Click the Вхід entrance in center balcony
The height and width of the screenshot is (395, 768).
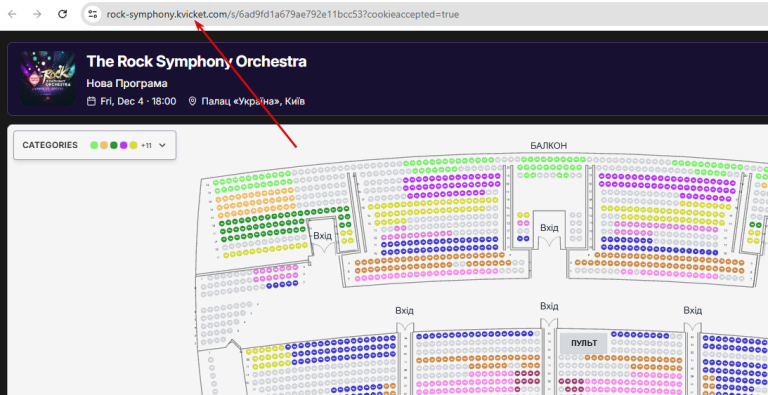pyautogui.click(x=549, y=228)
